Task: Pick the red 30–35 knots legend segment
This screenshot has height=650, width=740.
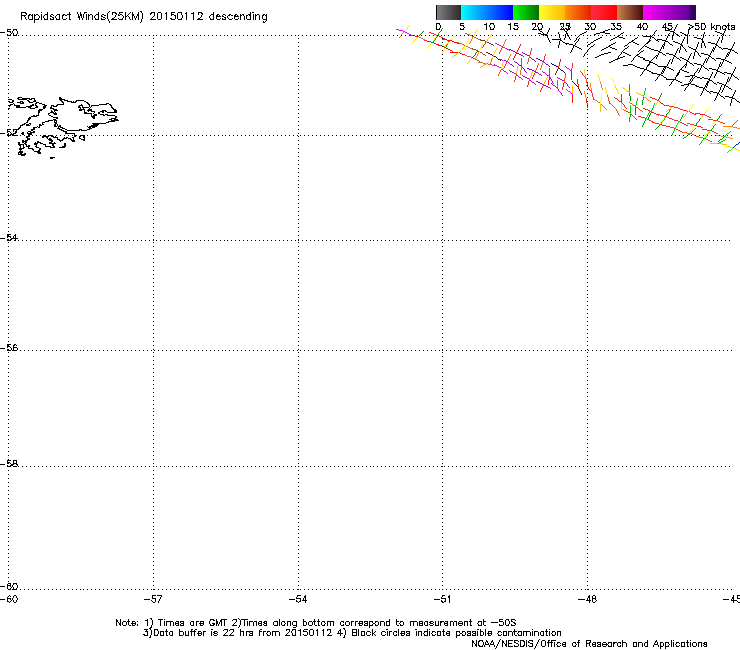Action: click(604, 12)
